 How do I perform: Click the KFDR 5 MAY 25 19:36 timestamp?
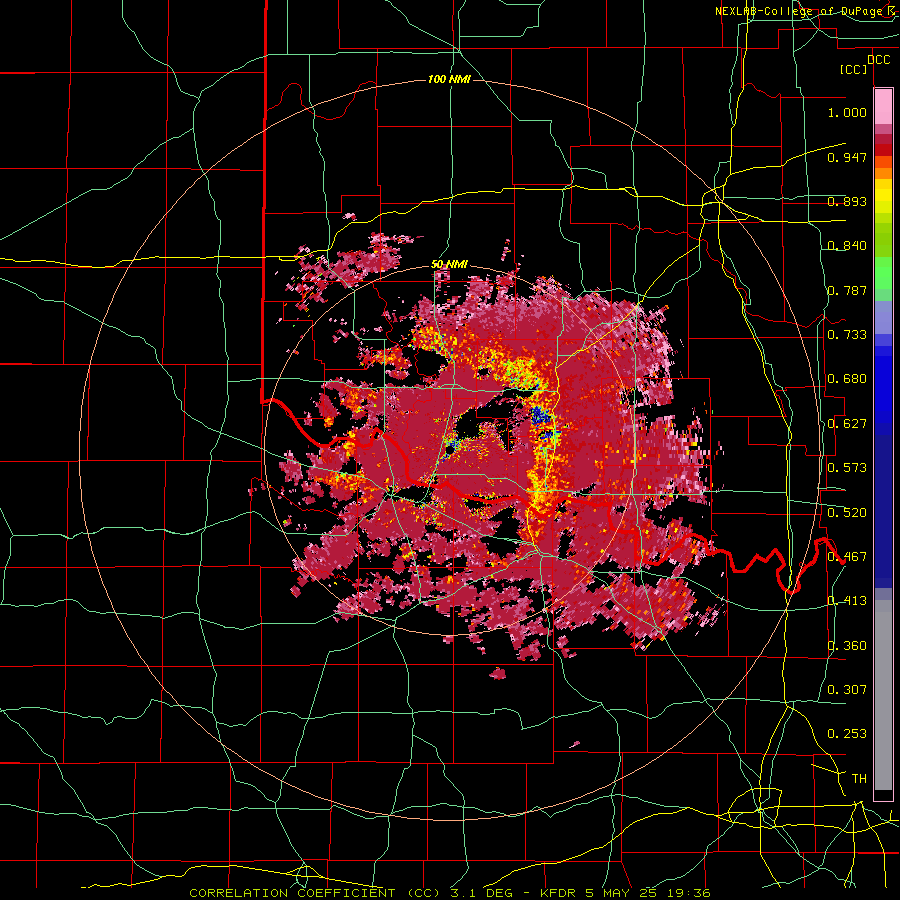point(626,893)
